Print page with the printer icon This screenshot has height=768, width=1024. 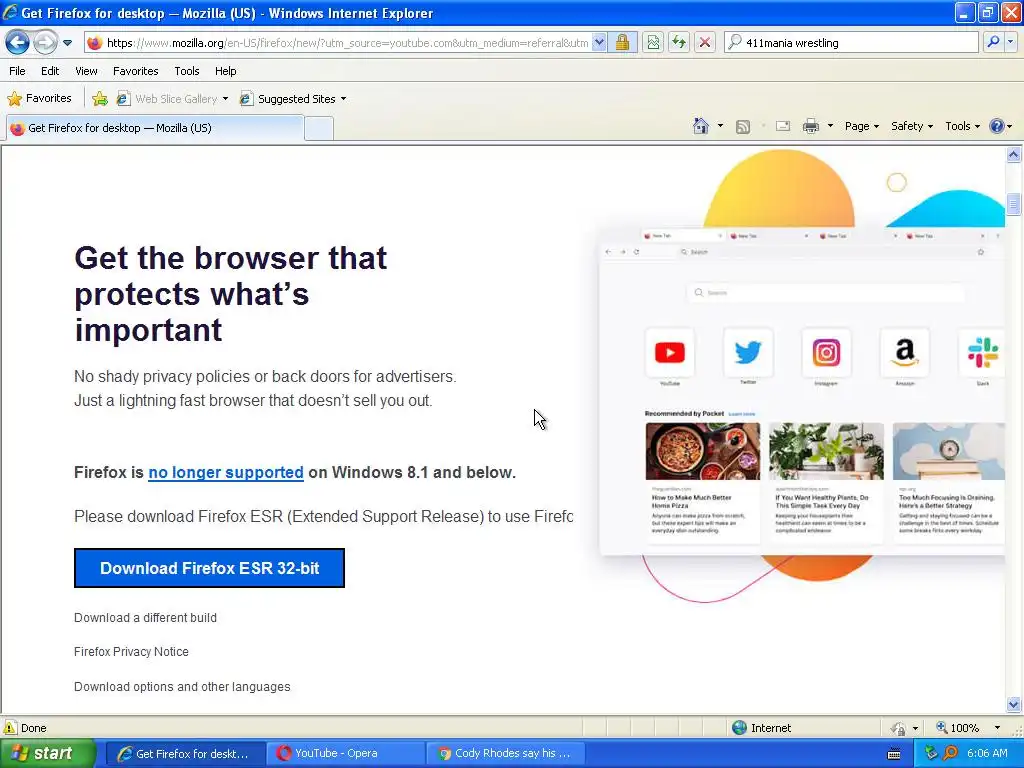point(810,126)
